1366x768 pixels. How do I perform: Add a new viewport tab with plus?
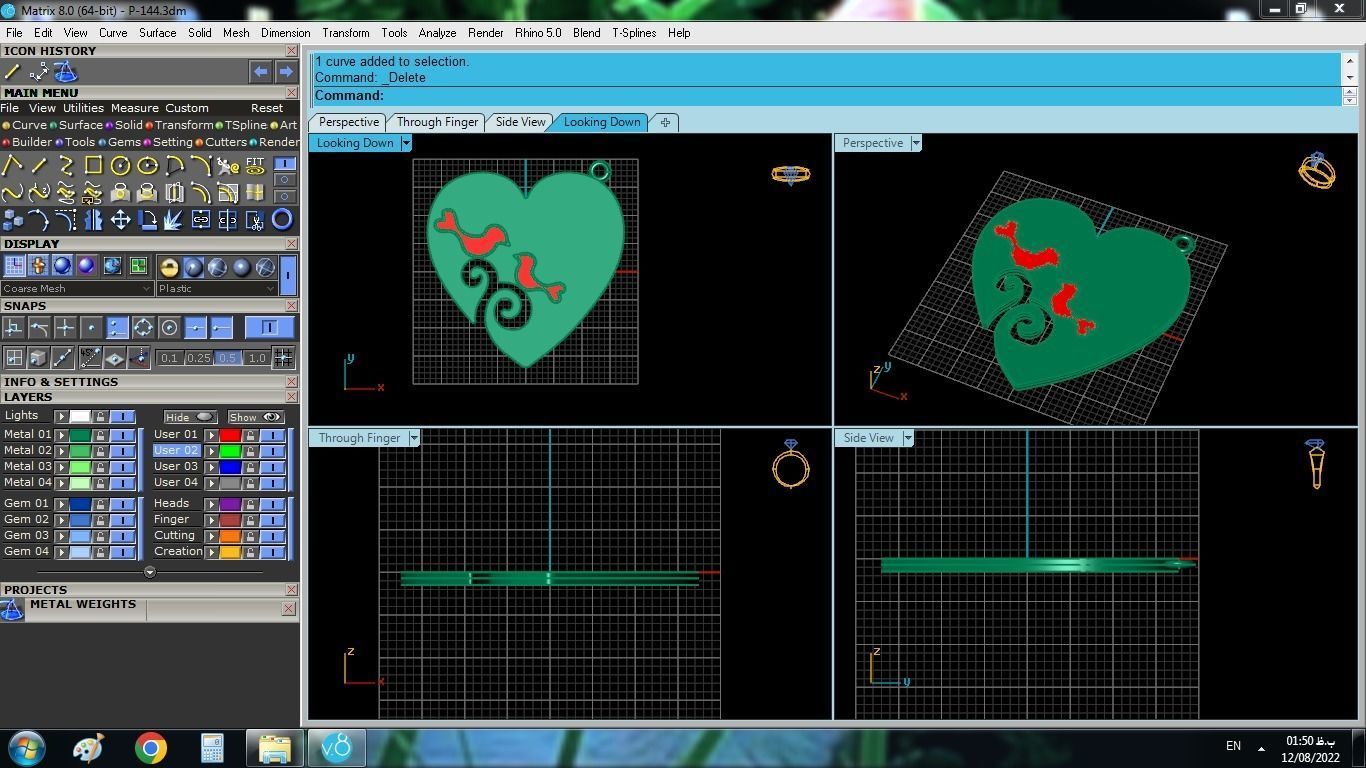click(665, 122)
